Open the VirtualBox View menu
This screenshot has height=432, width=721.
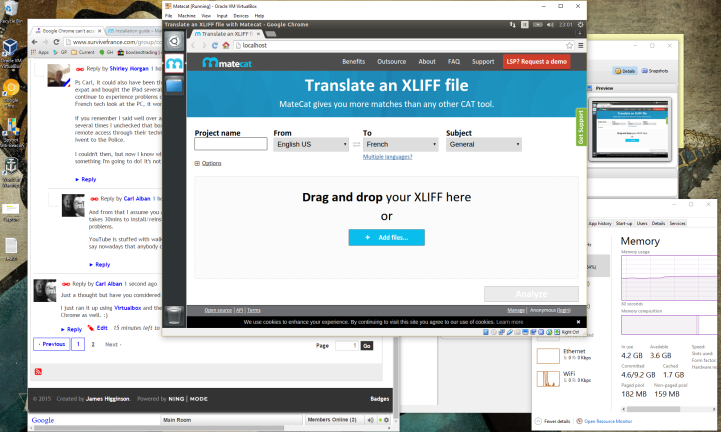[206, 16]
